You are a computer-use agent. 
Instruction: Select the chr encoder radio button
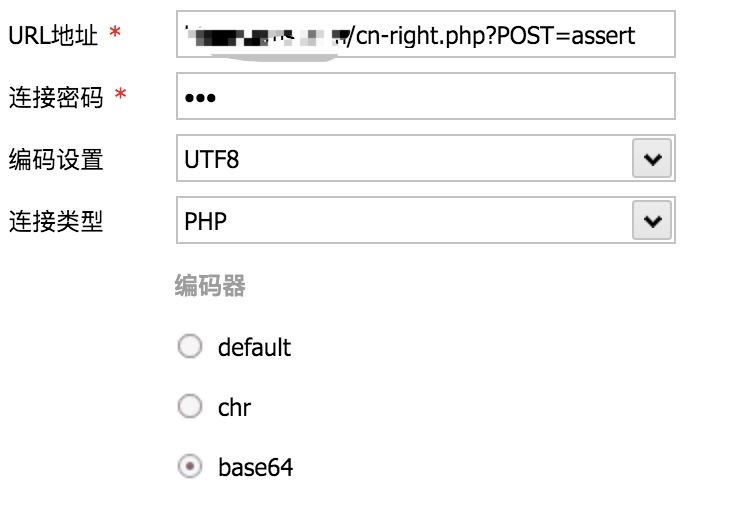pos(189,407)
